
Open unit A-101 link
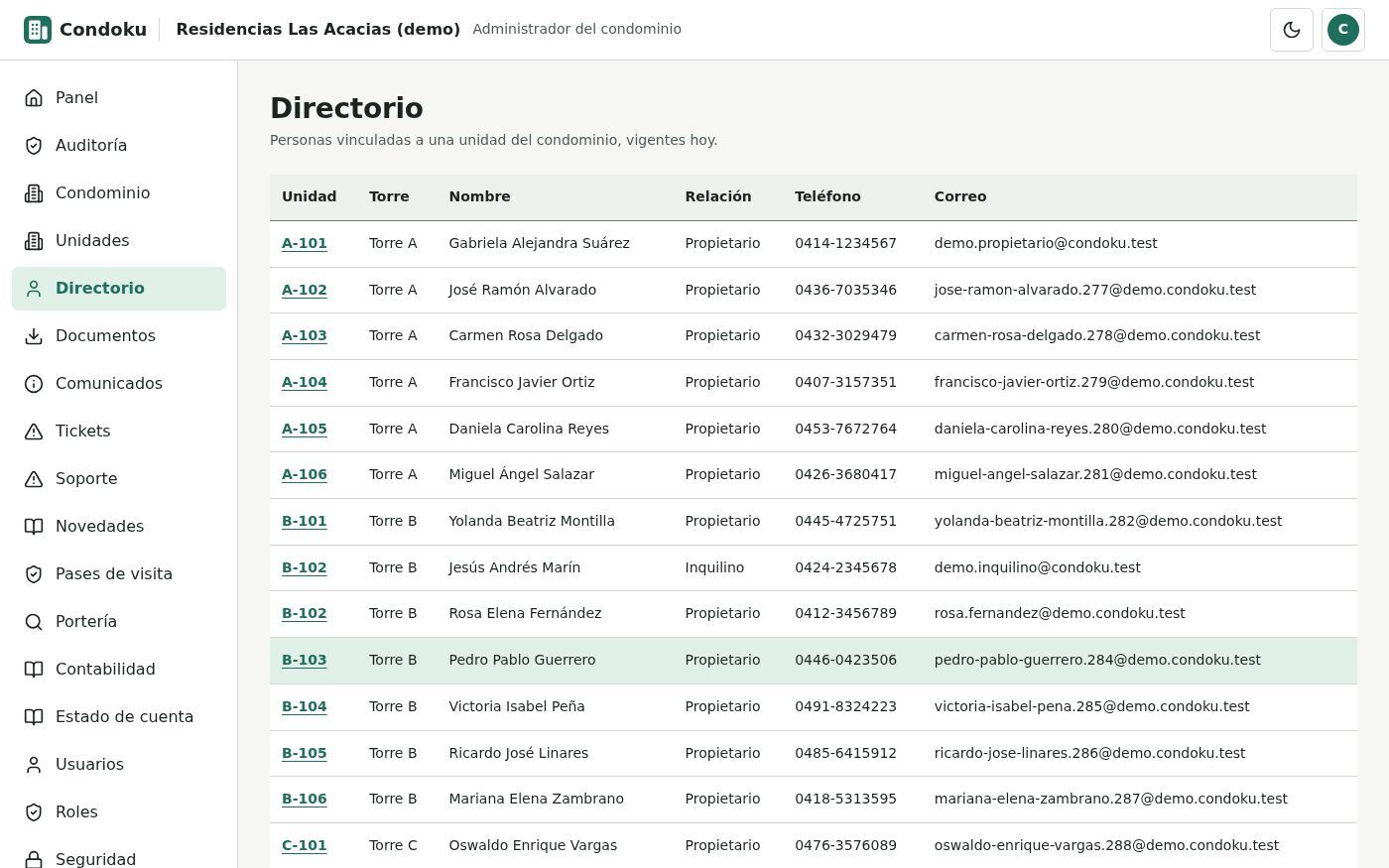[305, 243]
